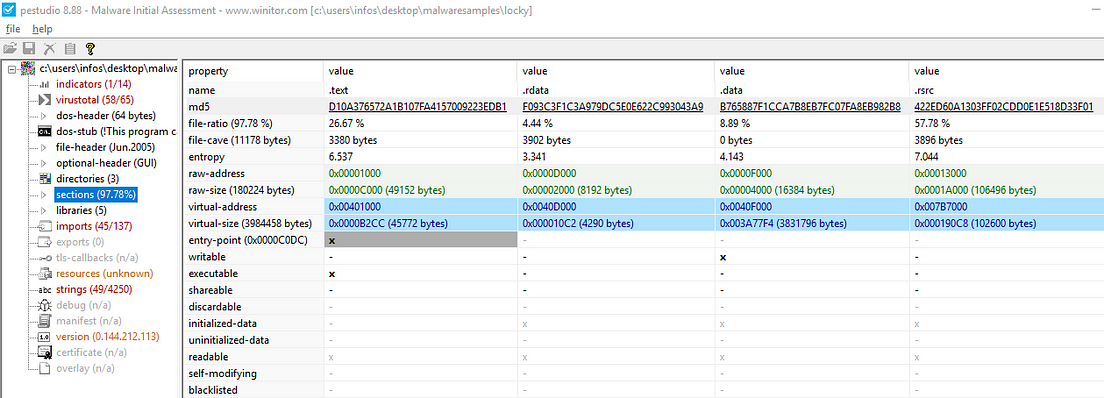Click the entry-point x cell under .text
Image resolution: width=1104 pixels, height=398 pixels.
tap(420, 240)
